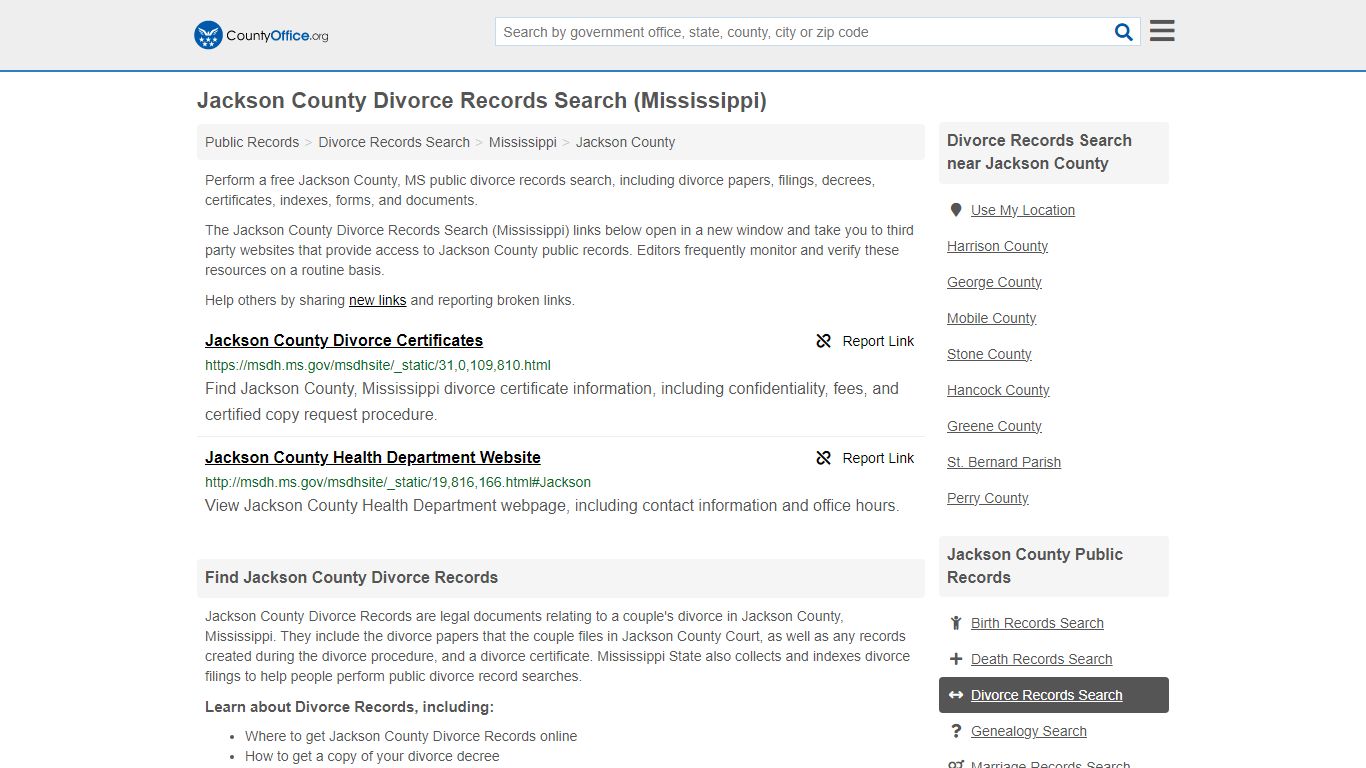1366x768 pixels.
Task: Report the Divorce Certificates link
Action: tap(865, 341)
